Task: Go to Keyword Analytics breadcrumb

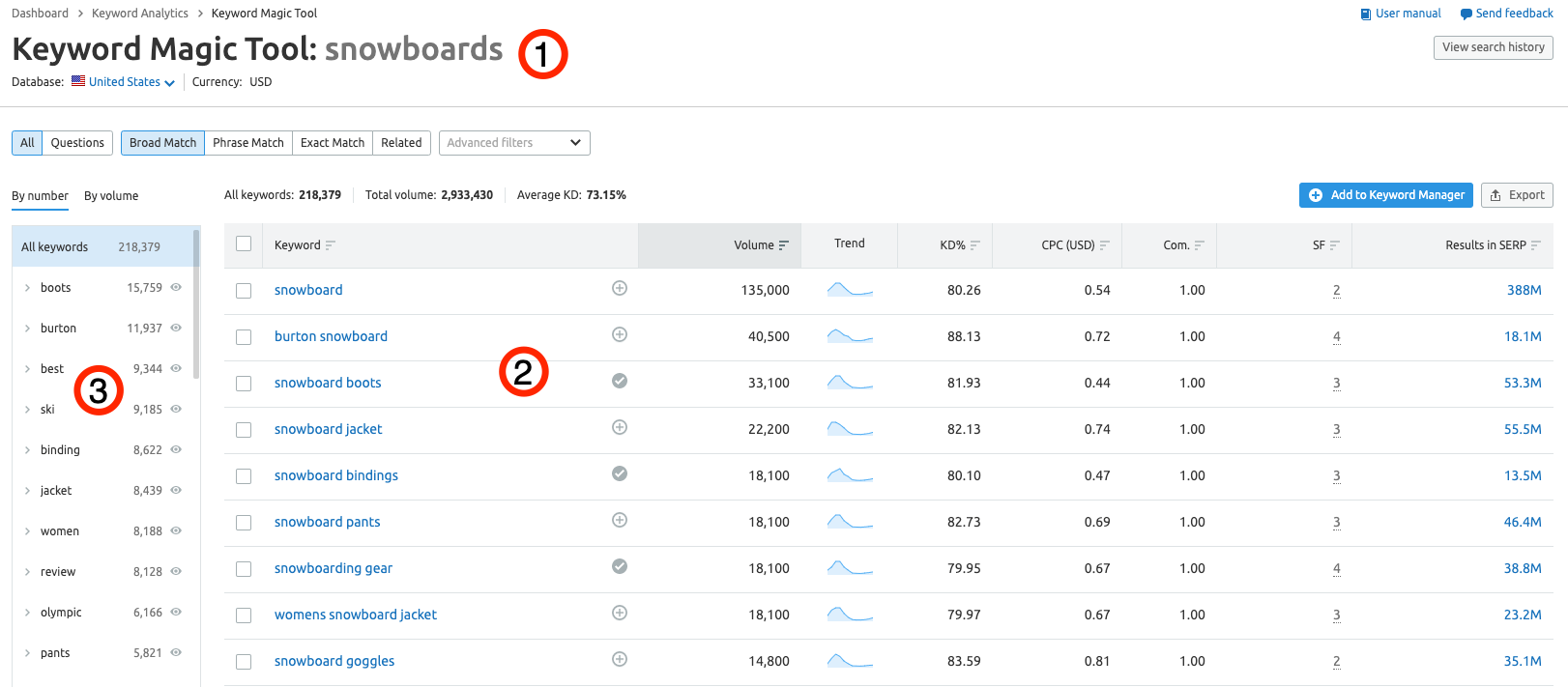Action: pos(140,14)
